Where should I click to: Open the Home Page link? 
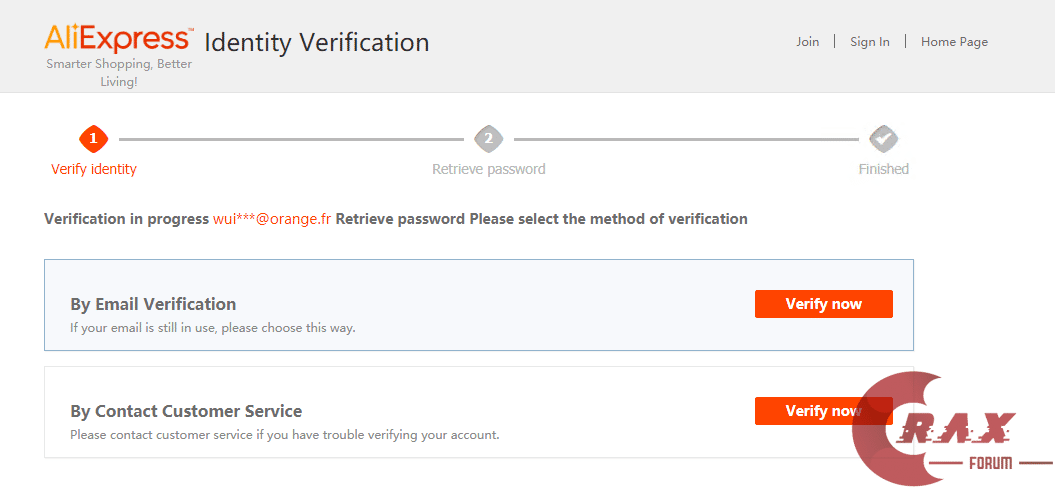tap(954, 42)
